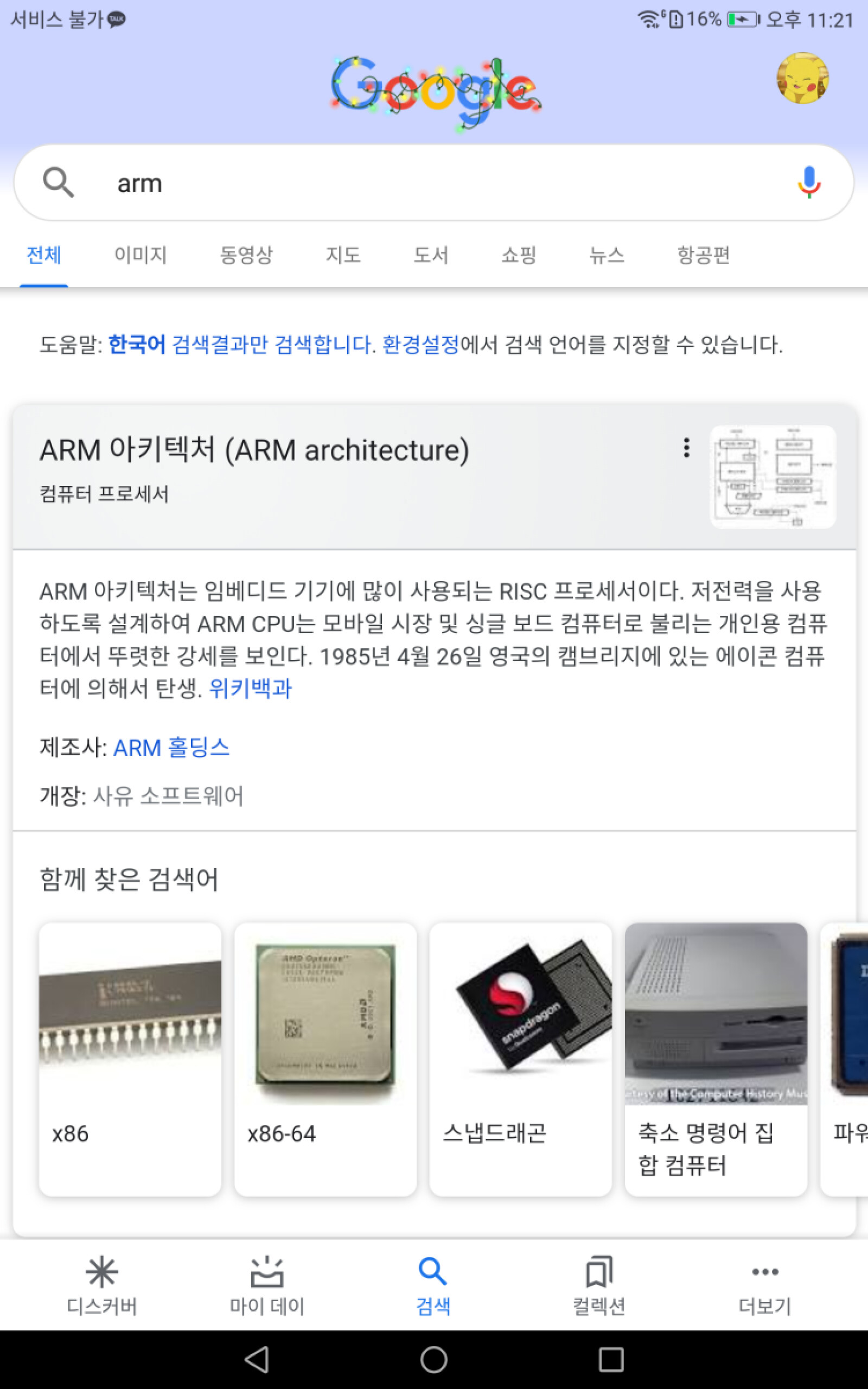Tap the voice search microphone icon
The image size is (868, 1389).
click(809, 182)
